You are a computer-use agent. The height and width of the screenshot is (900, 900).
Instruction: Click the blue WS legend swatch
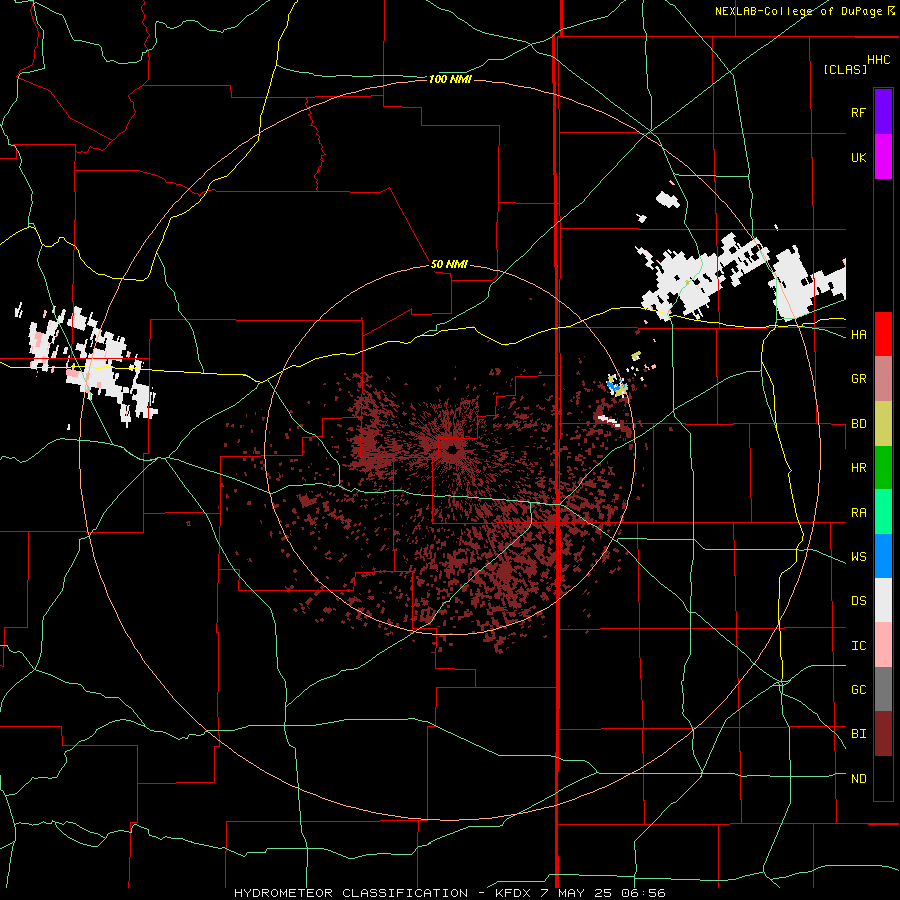coord(883,556)
